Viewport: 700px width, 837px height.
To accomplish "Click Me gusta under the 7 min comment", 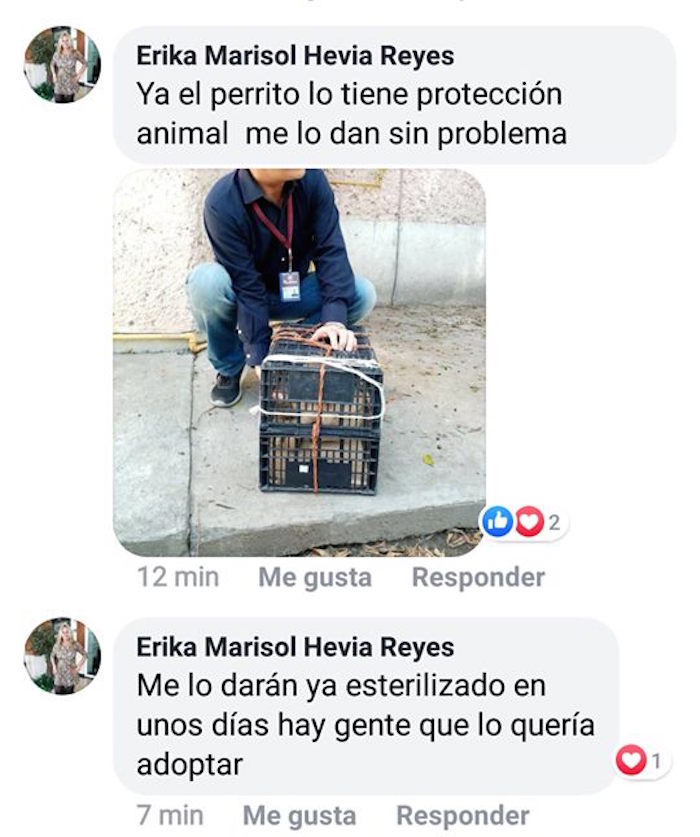I will tap(300, 816).
